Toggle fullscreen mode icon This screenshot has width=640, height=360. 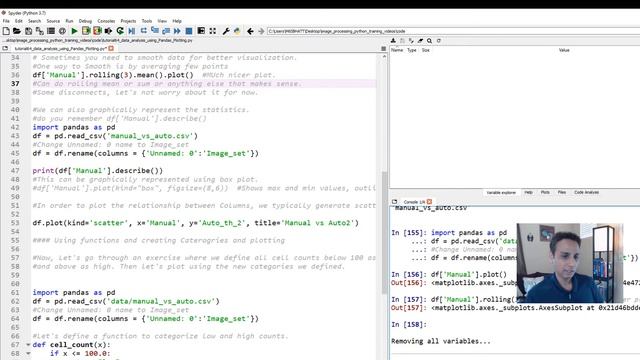pos(213,31)
